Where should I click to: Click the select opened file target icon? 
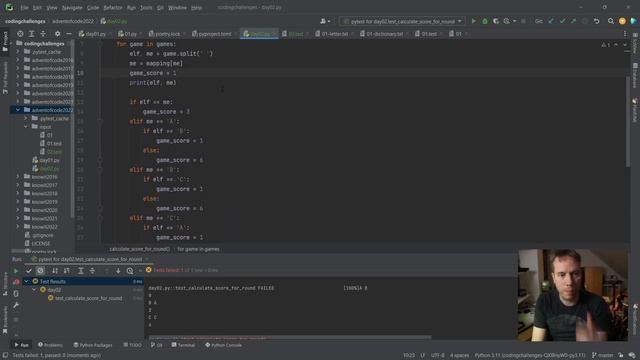coord(20,34)
